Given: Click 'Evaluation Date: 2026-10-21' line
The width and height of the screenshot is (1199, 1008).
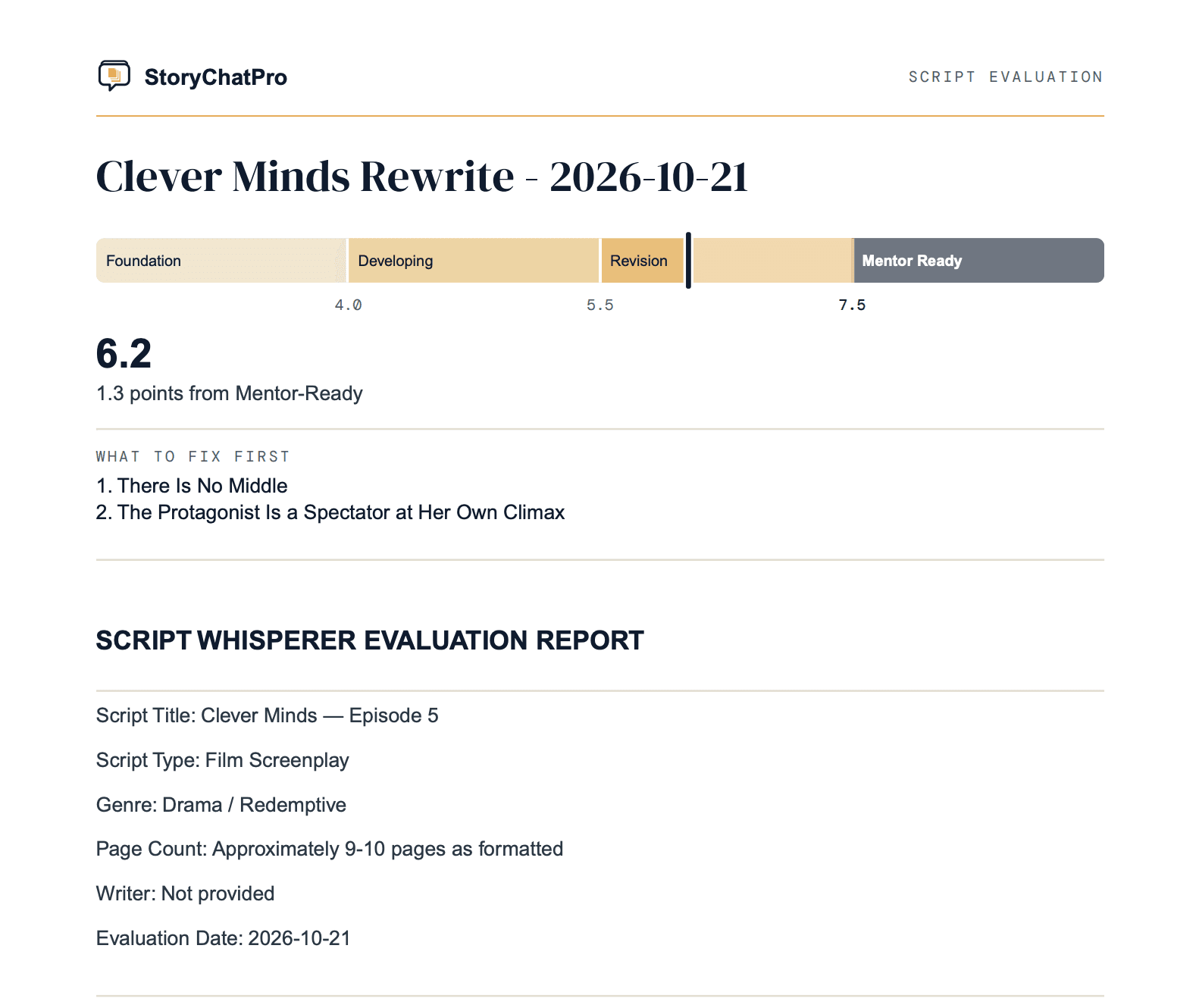Looking at the screenshot, I should click(223, 938).
